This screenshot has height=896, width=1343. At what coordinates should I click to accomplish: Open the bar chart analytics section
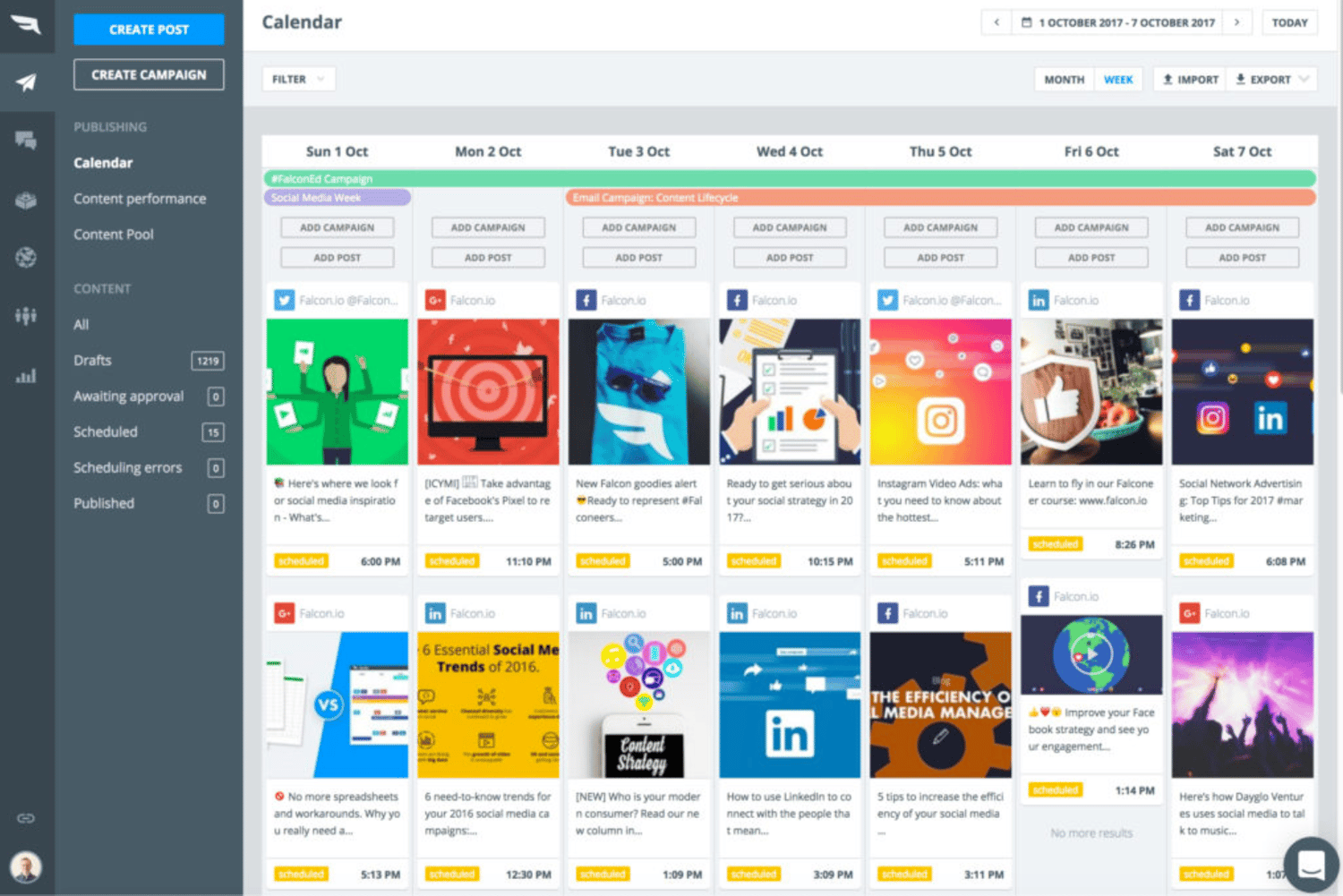(26, 376)
